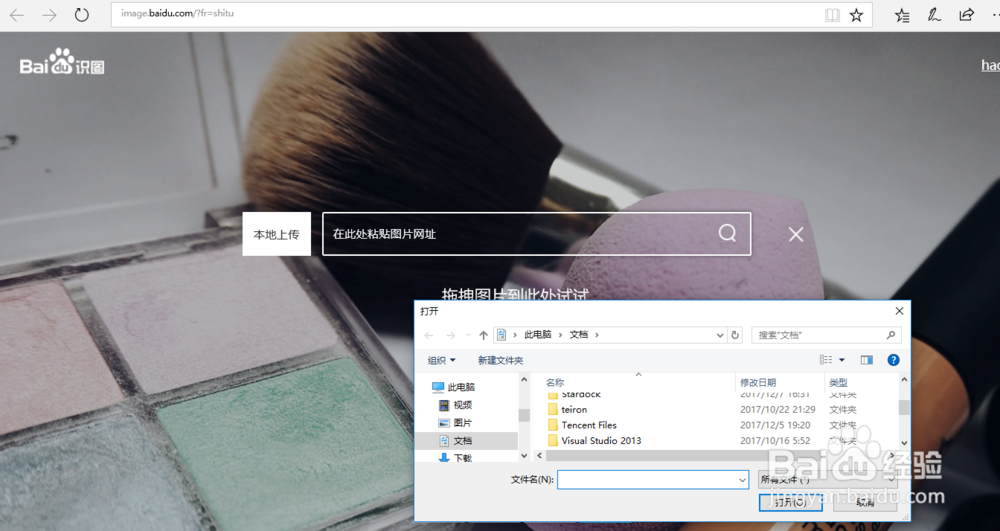Sort by 类型 column header

click(838, 382)
